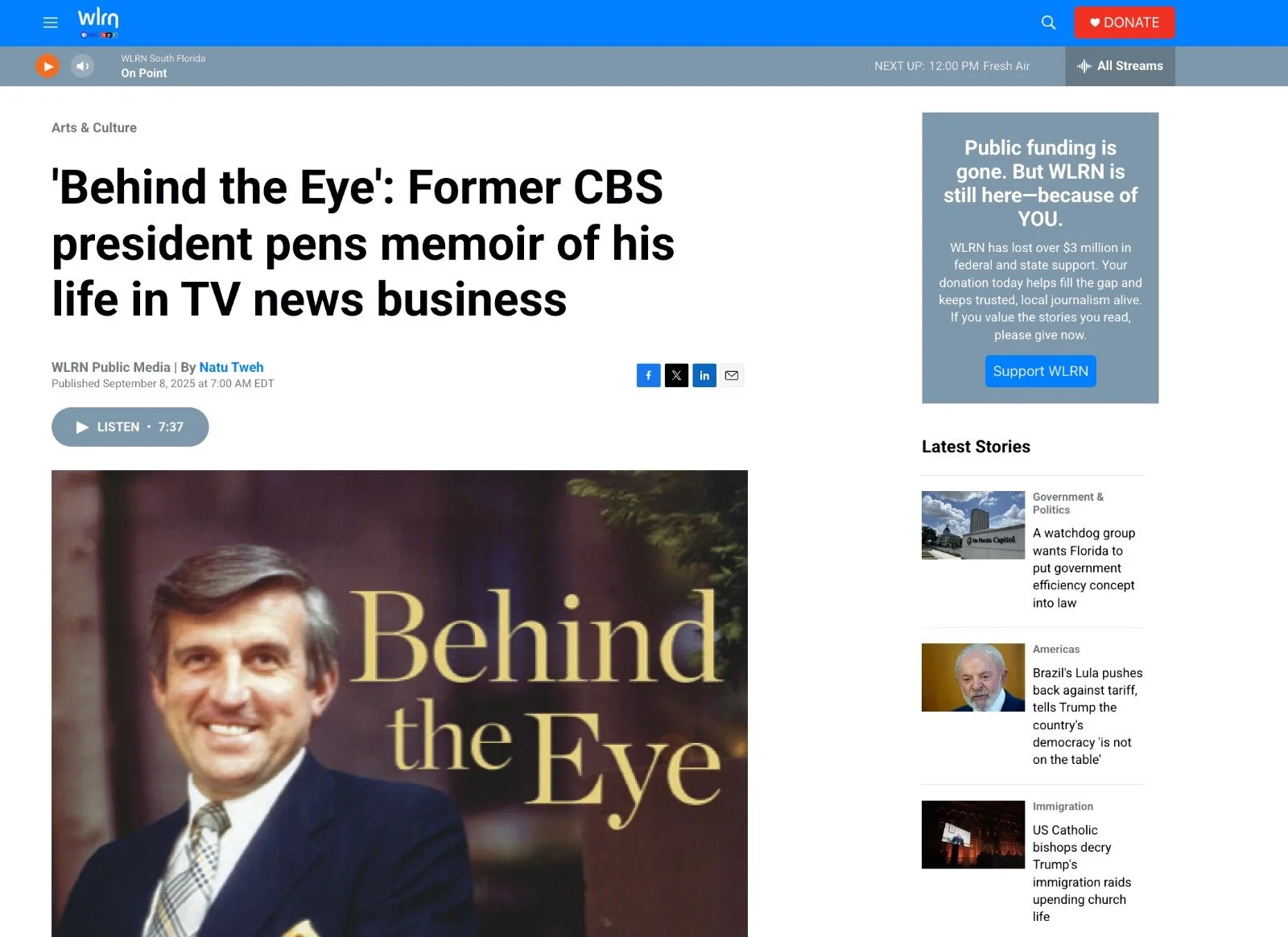Open the Immigration category link
This screenshot has width=1288, height=937.
click(1063, 806)
